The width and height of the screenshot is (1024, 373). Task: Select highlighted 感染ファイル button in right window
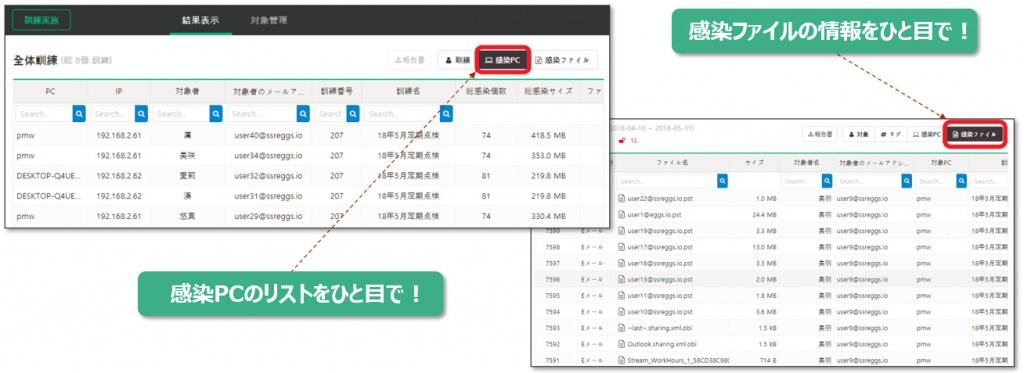point(974,134)
